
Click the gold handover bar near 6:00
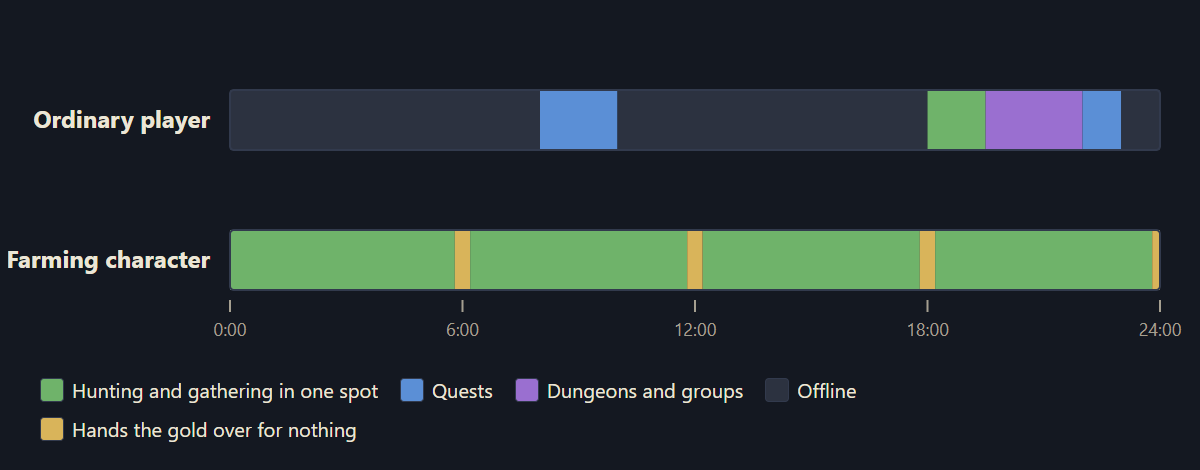coord(462,260)
